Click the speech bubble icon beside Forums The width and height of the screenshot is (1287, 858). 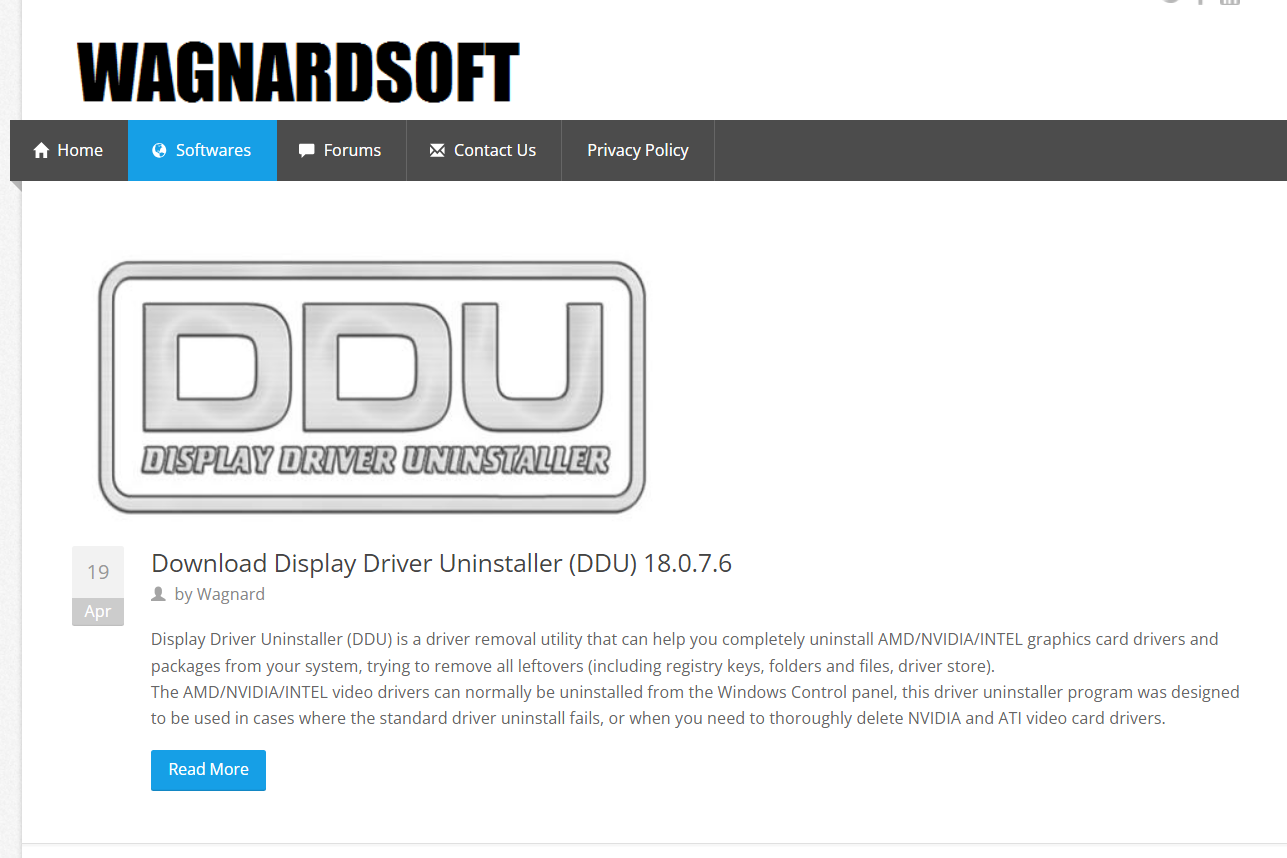pyautogui.click(x=306, y=151)
